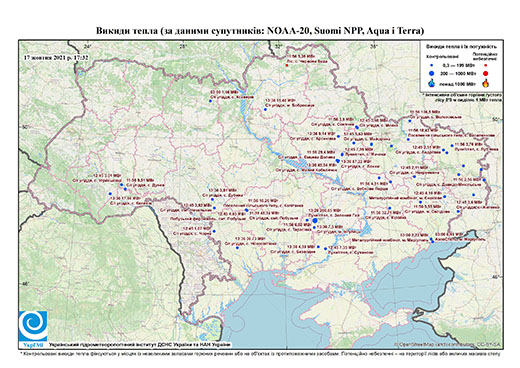Viewport: 520px width, 368px height.
Task: Select the blue flame icon in legend
Action: [432, 83]
